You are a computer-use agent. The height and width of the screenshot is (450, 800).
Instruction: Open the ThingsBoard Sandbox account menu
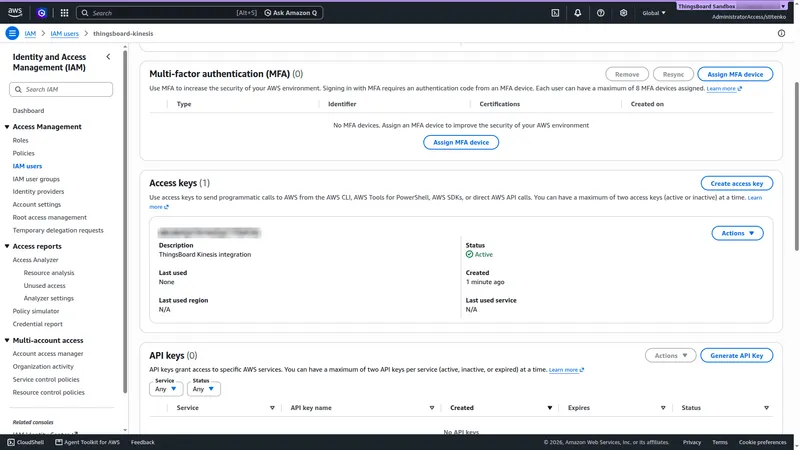tap(732, 6)
